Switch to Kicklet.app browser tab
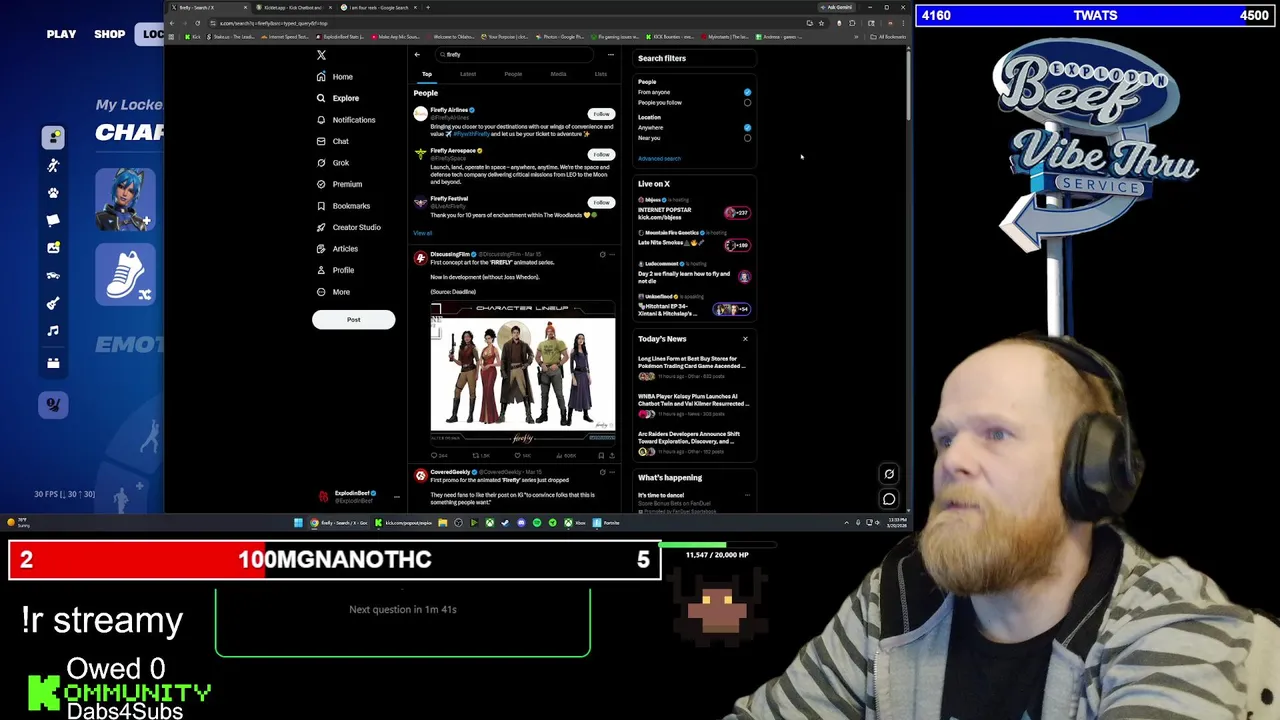 pos(293,8)
